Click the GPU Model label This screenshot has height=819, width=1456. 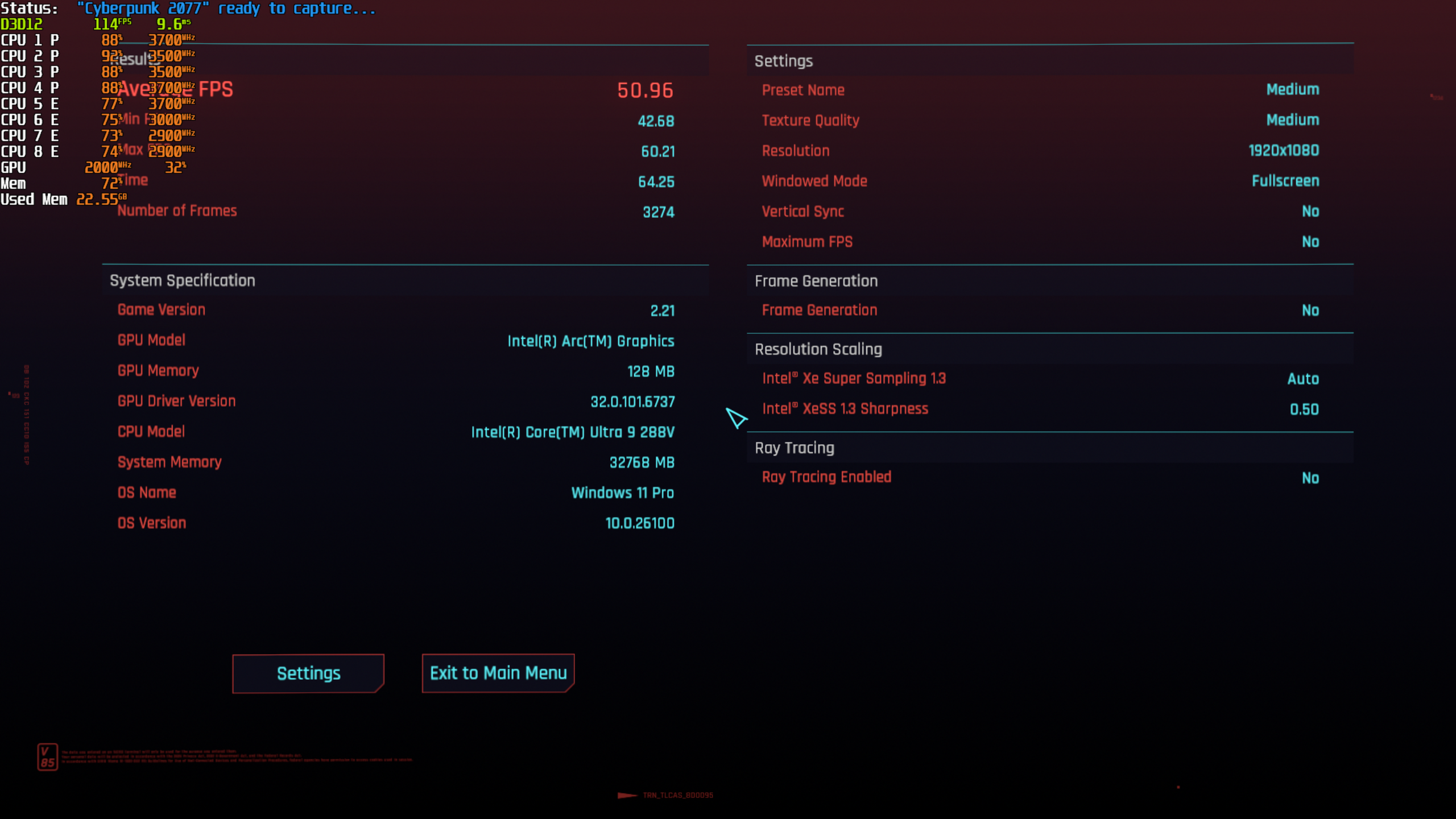[x=151, y=340]
